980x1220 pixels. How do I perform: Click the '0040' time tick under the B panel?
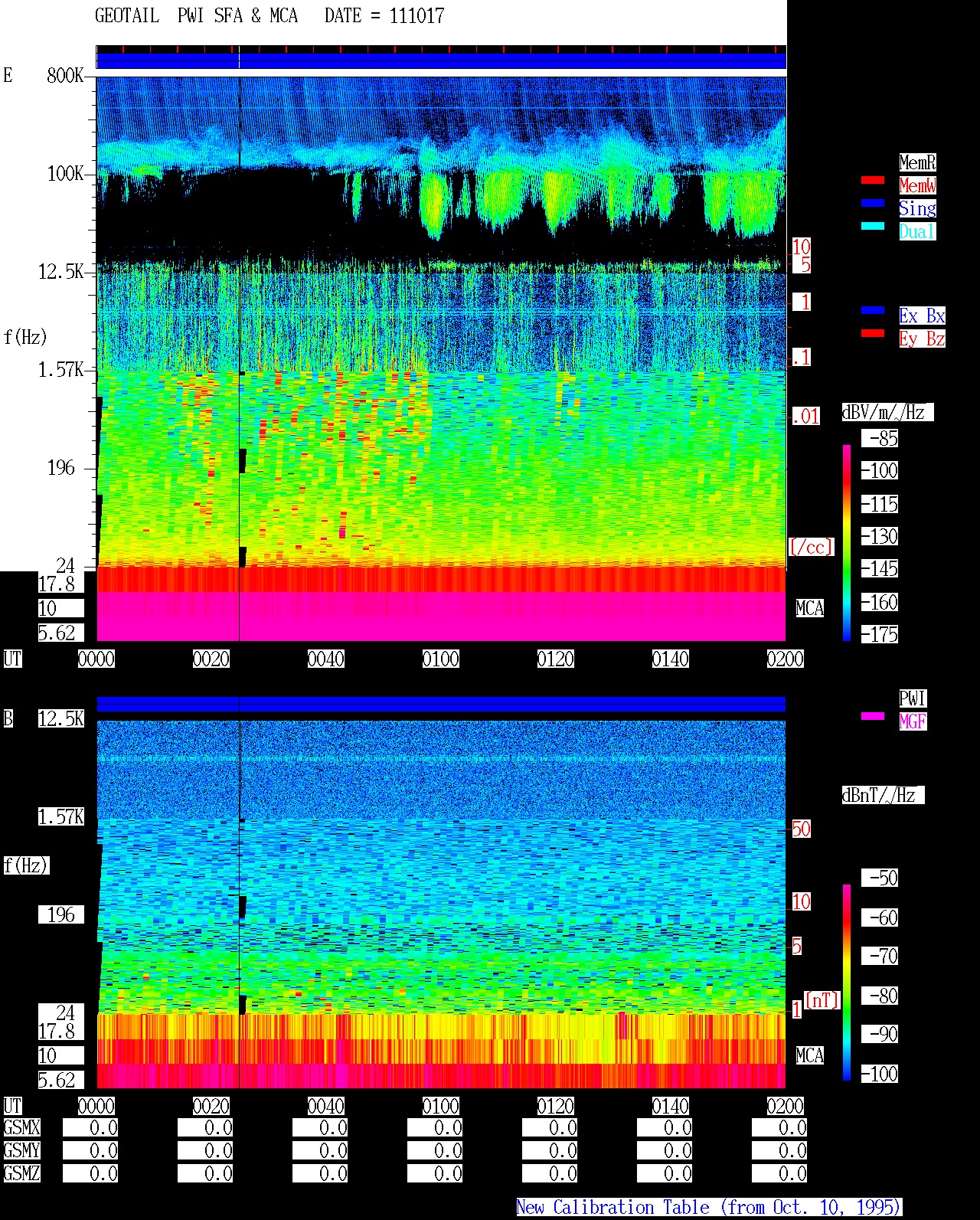click(326, 1107)
